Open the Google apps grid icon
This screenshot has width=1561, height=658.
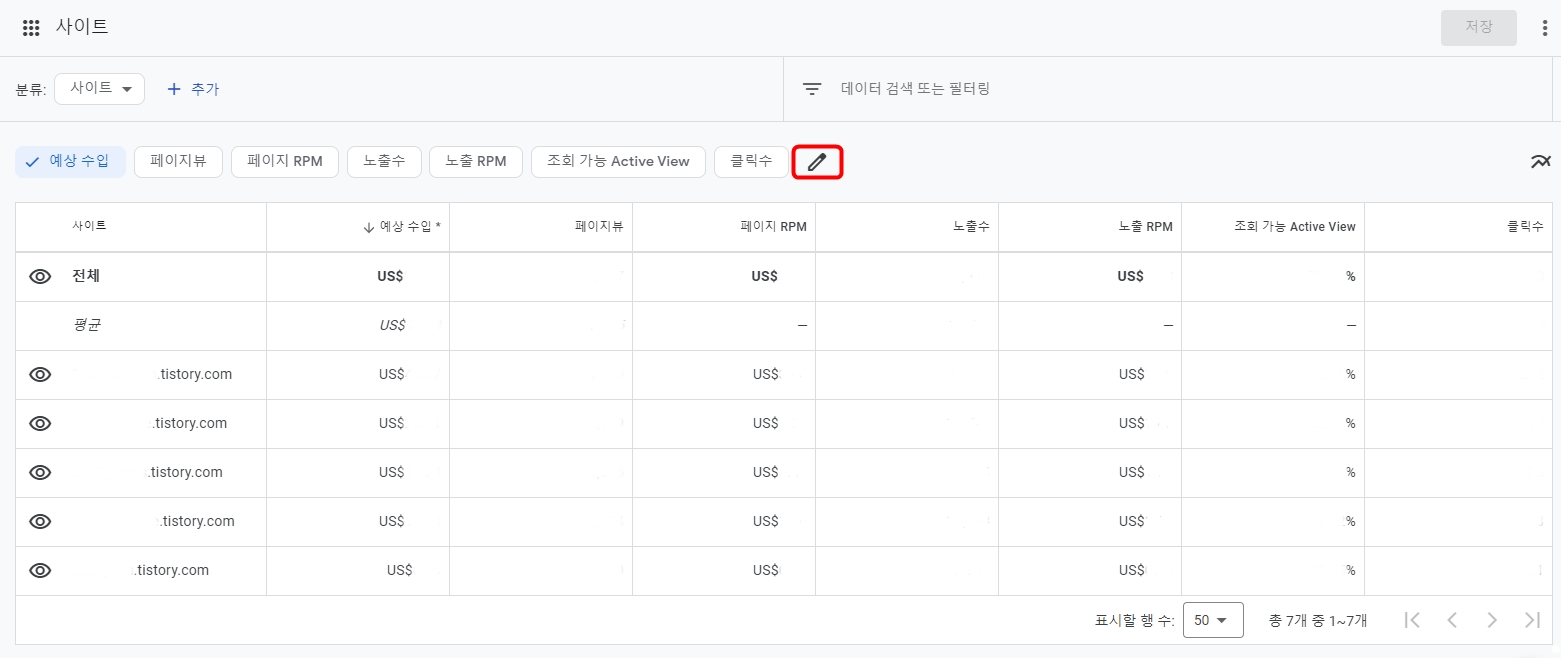30,27
